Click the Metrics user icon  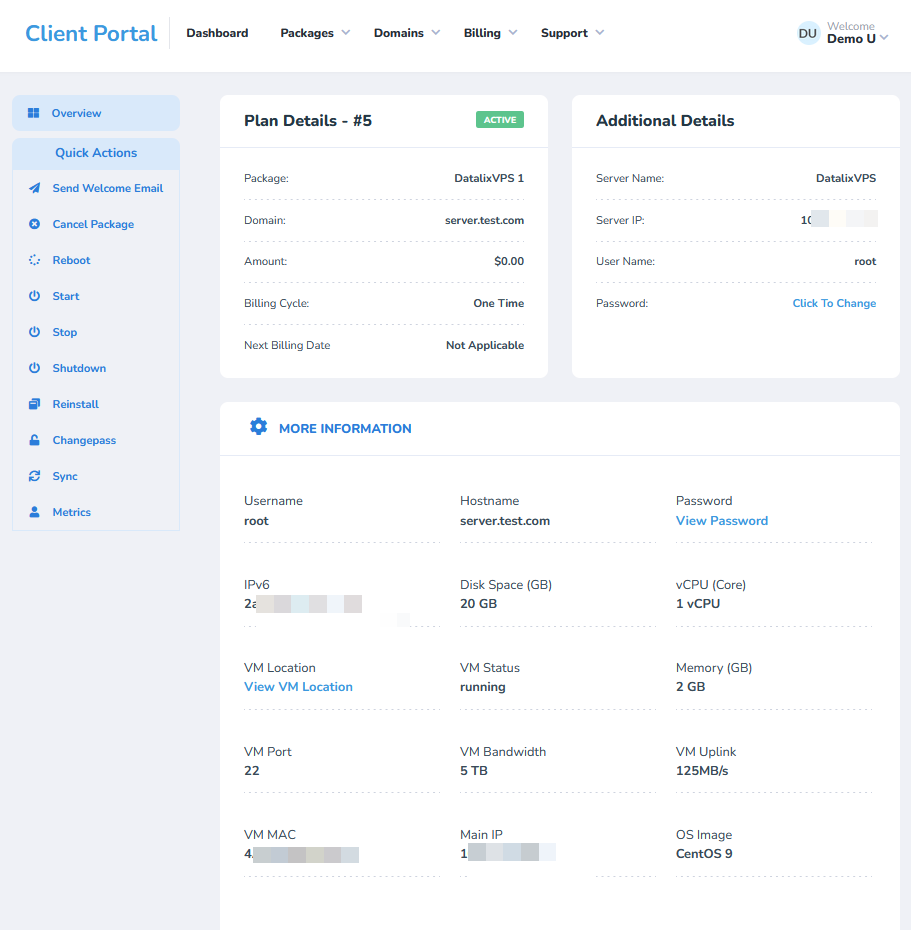[34, 512]
